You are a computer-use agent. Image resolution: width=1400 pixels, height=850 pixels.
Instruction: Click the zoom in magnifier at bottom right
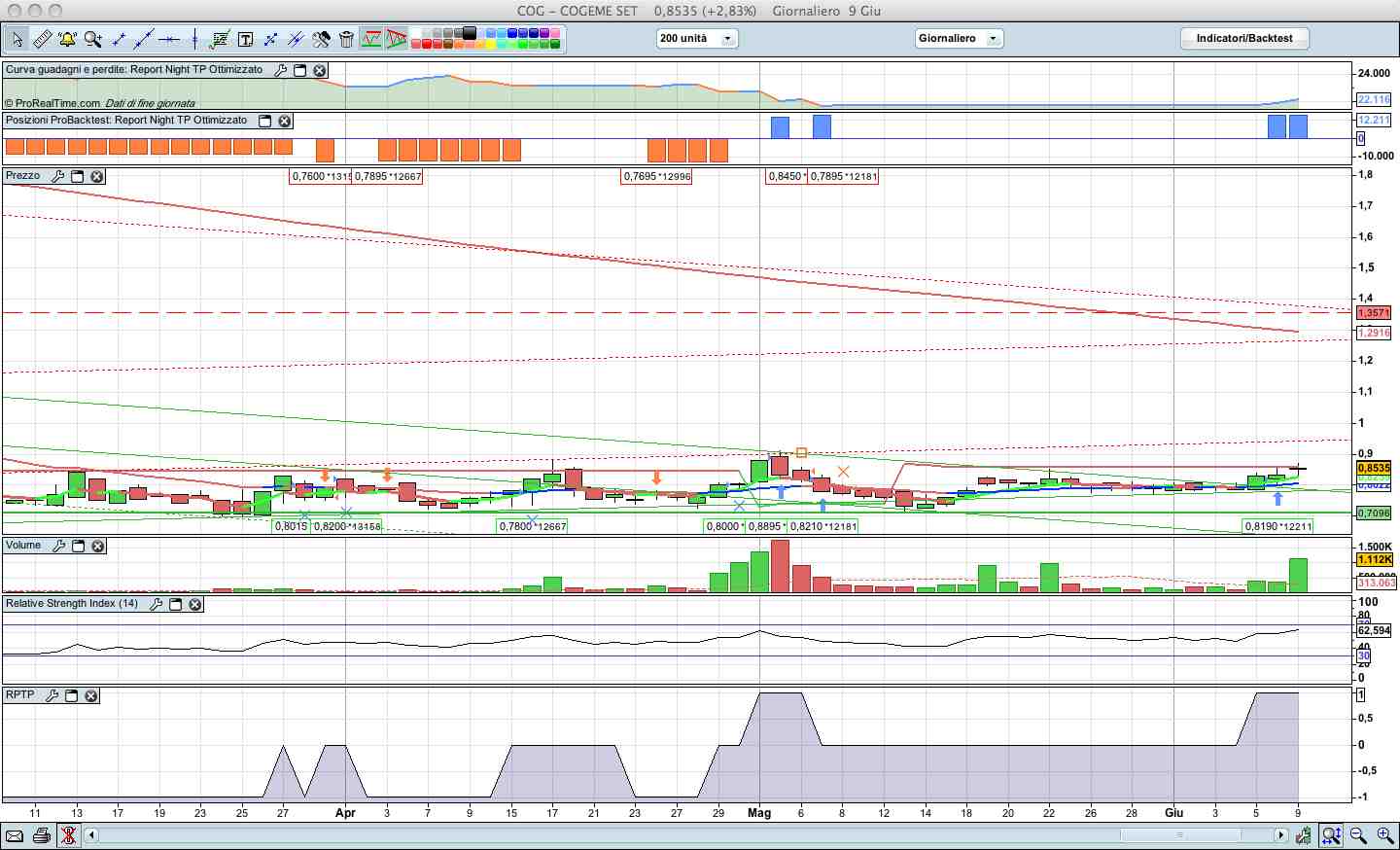click(1385, 835)
